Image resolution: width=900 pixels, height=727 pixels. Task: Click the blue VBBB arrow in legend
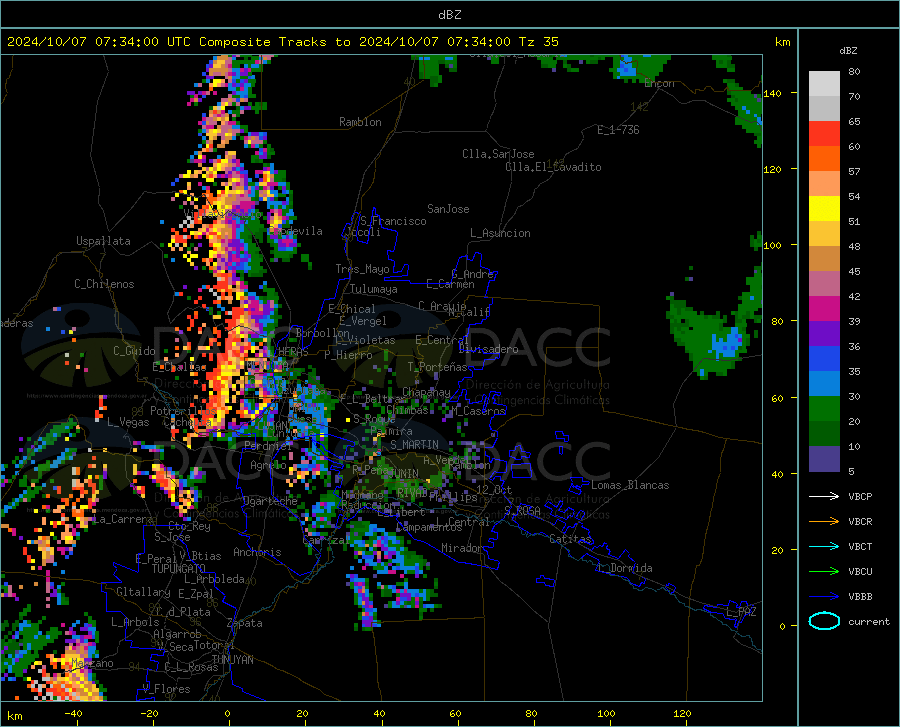(824, 597)
